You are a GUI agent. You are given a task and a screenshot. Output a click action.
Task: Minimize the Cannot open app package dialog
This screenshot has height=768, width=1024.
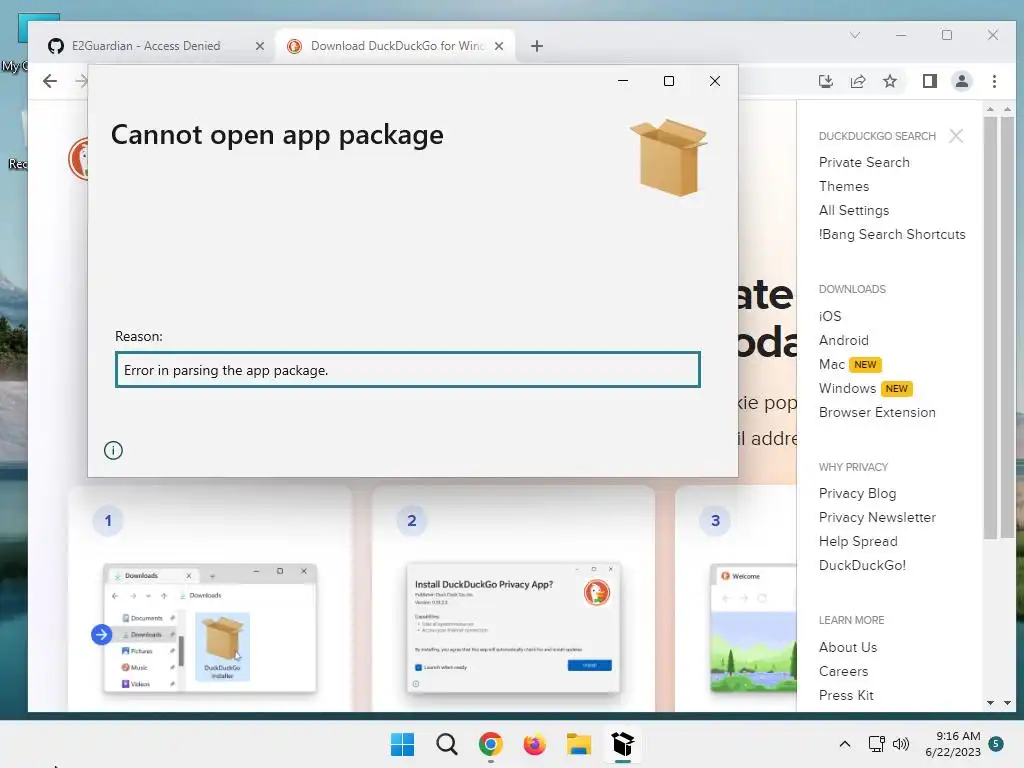[x=623, y=81]
